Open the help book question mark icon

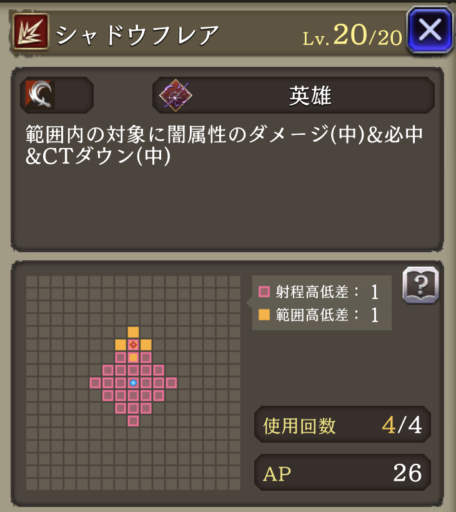click(421, 285)
